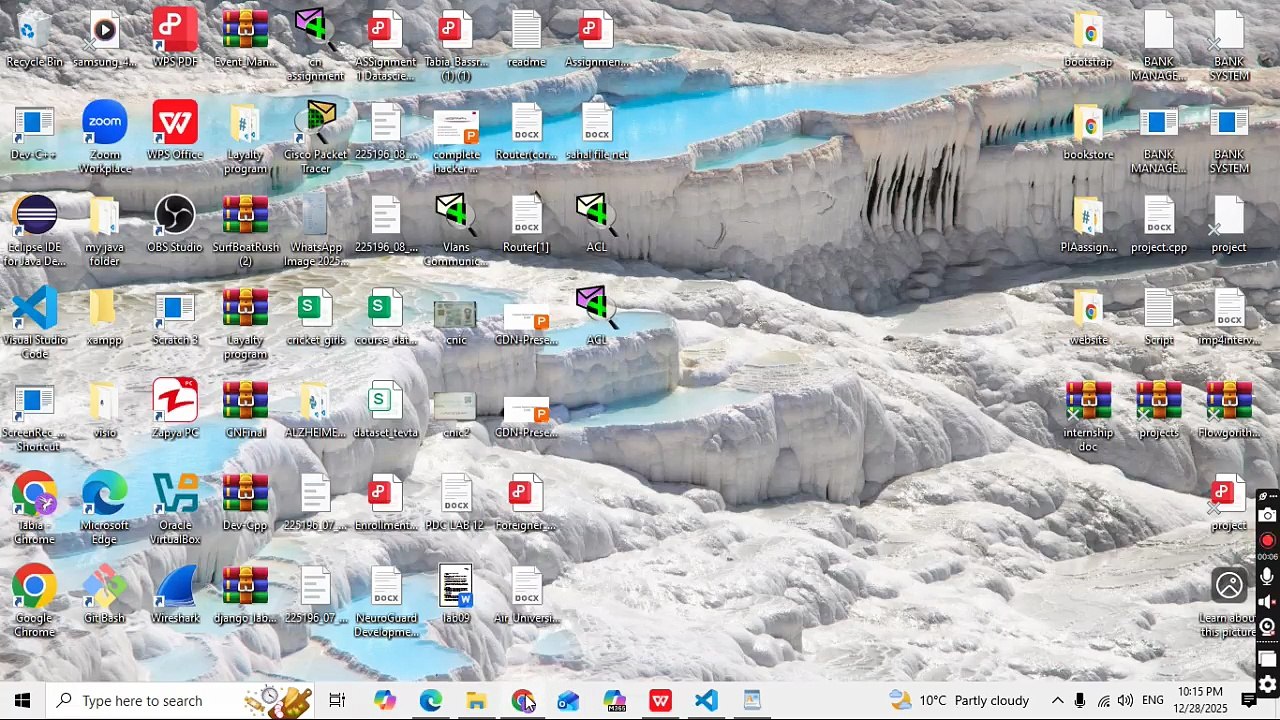The width and height of the screenshot is (1280, 720).
Task: Open OBS Studio desktop shortcut
Action: coord(175,225)
